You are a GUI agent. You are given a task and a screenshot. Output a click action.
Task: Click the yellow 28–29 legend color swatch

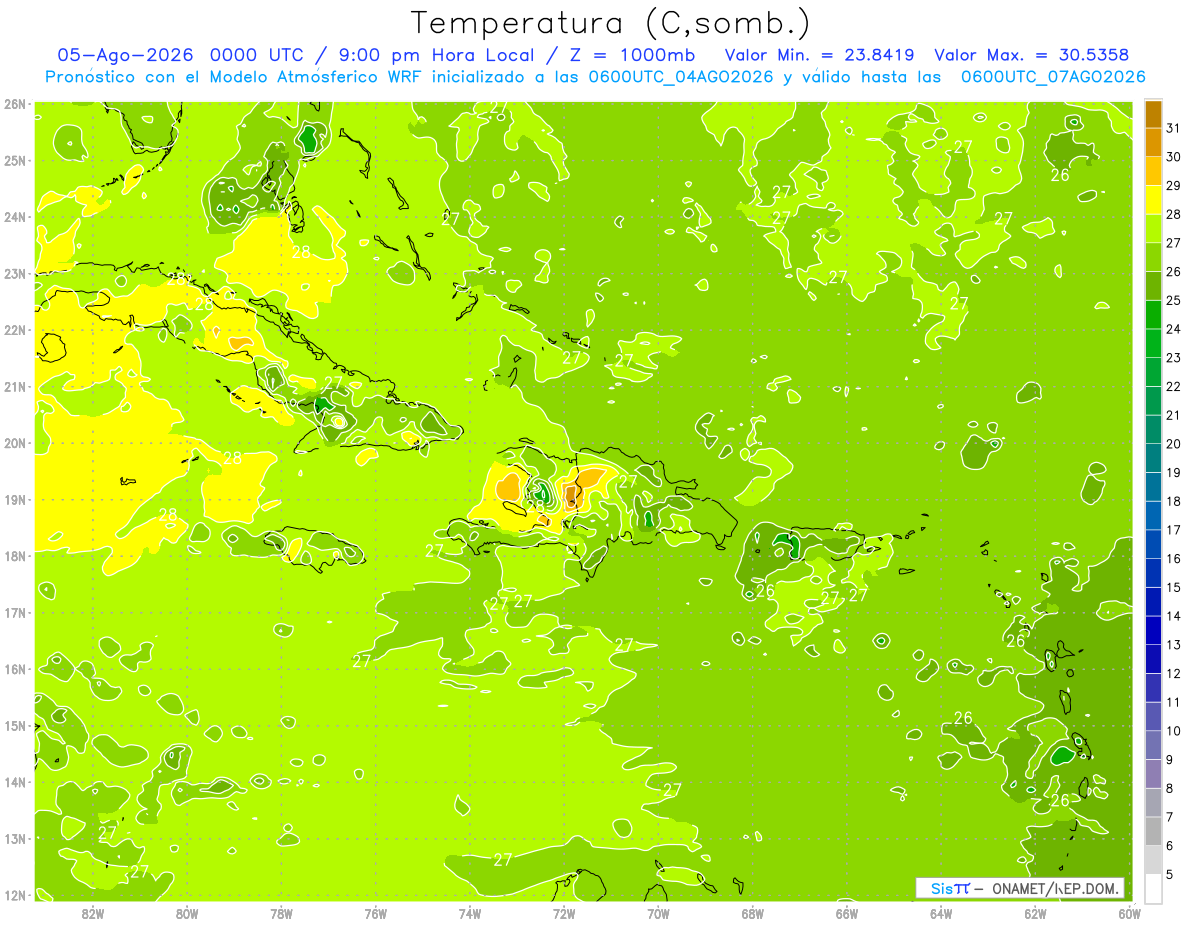click(x=1153, y=199)
